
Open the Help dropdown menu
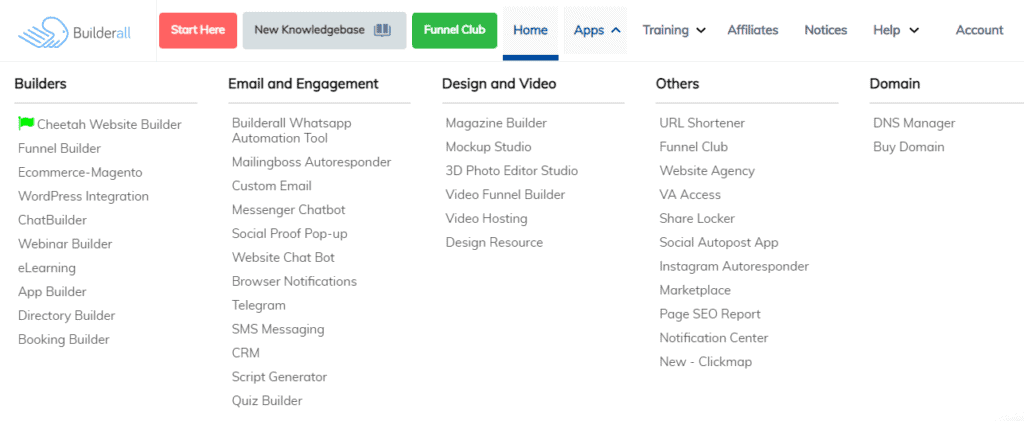(x=914, y=30)
